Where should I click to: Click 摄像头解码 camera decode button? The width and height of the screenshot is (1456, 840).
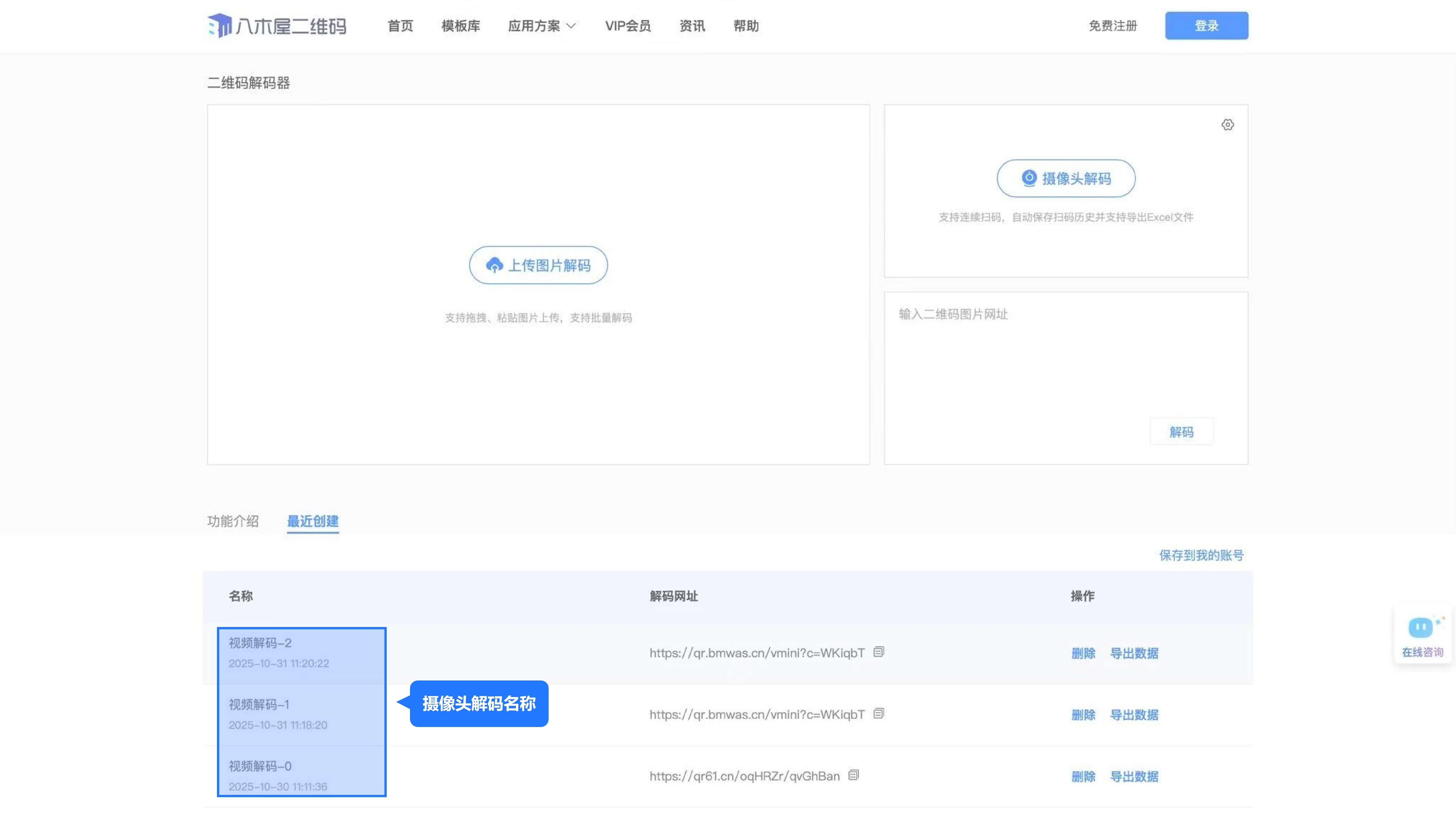point(1065,178)
